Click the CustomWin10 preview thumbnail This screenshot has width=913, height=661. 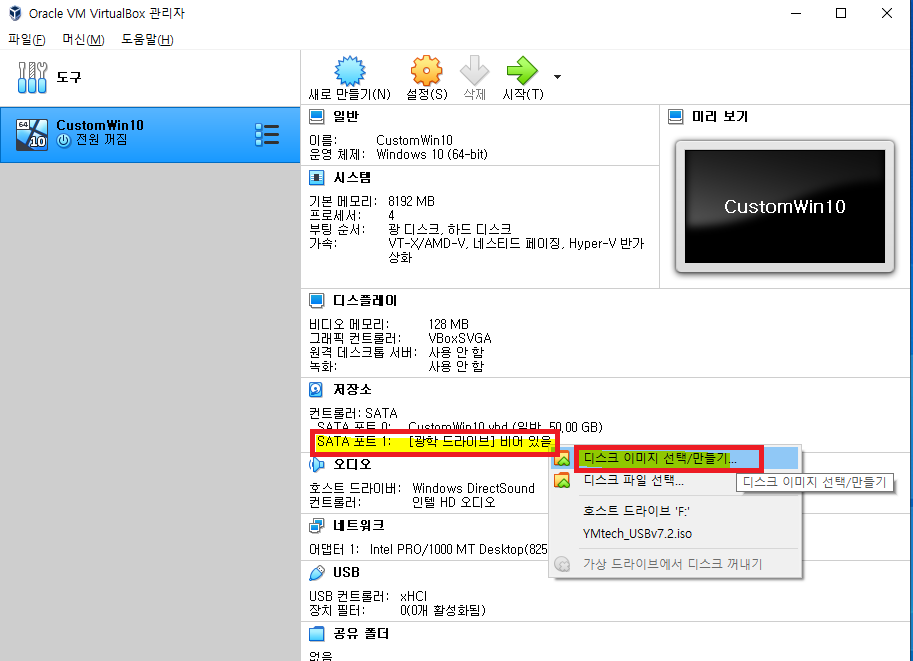coord(784,206)
